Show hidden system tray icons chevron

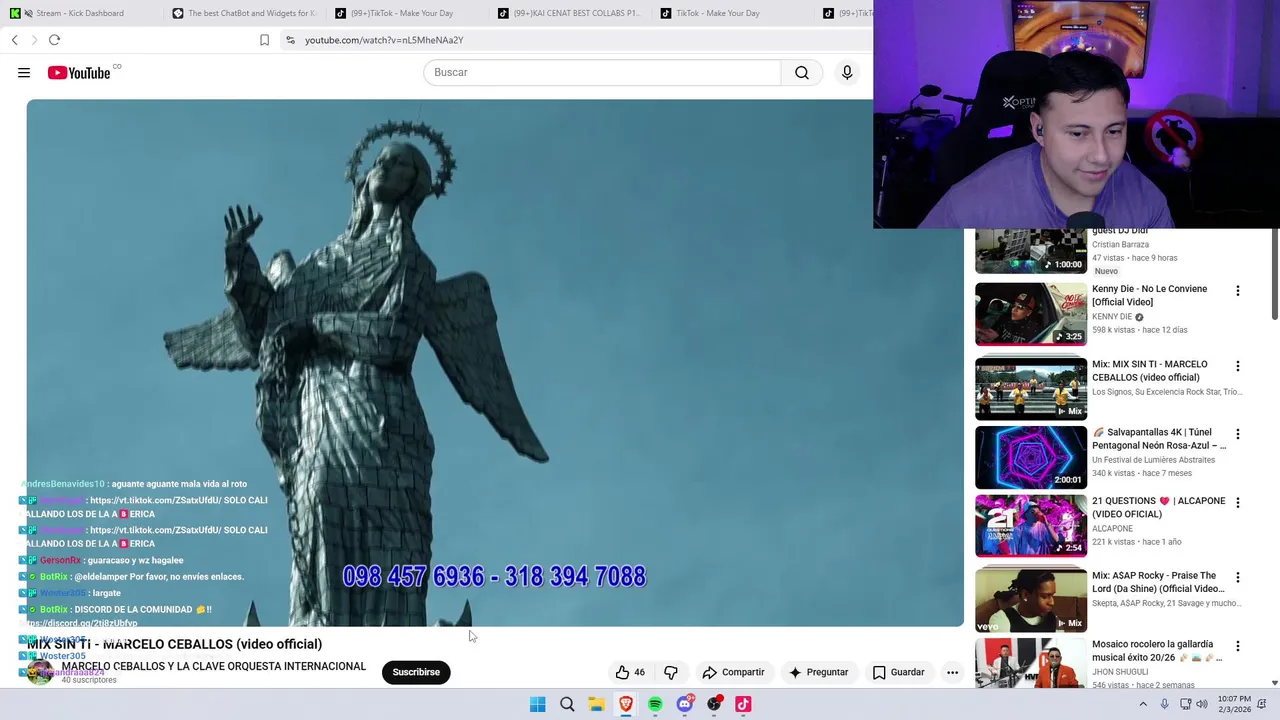click(1143, 704)
